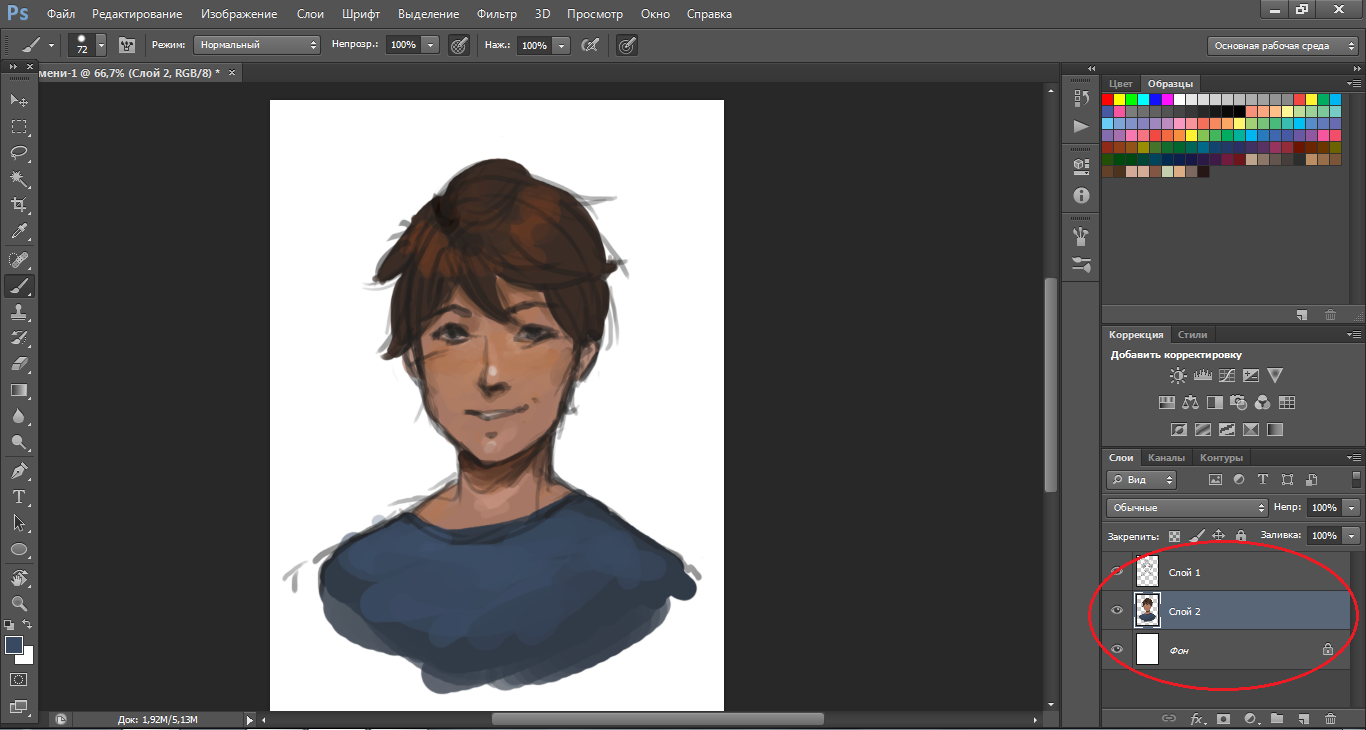Screen dimensions: 1366x730
Task: Switch to the Цвет tab
Action: click(x=1121, y=84)
